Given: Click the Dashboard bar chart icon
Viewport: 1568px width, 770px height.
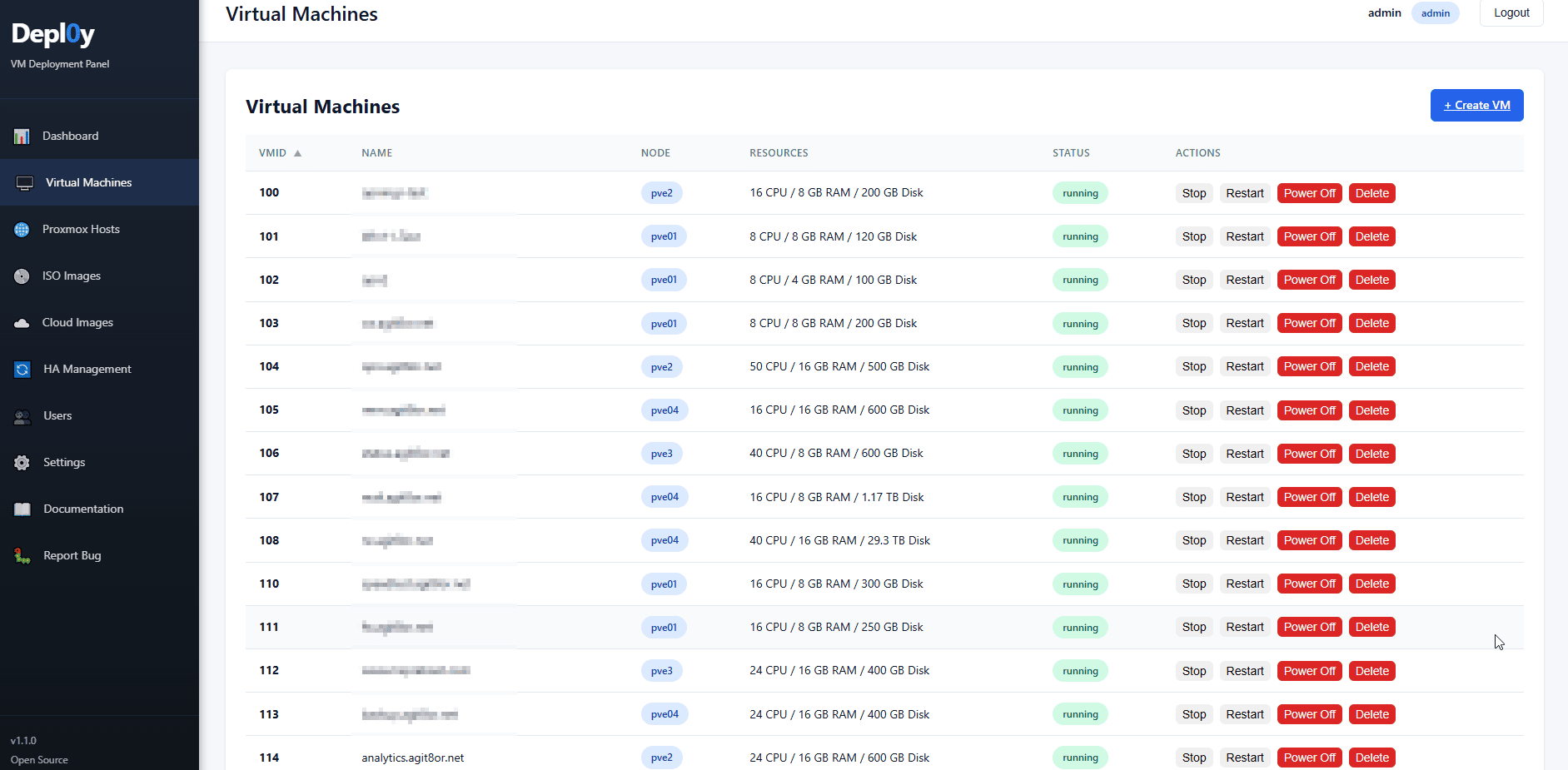Looking at the screenshot, I should (22, 137).
